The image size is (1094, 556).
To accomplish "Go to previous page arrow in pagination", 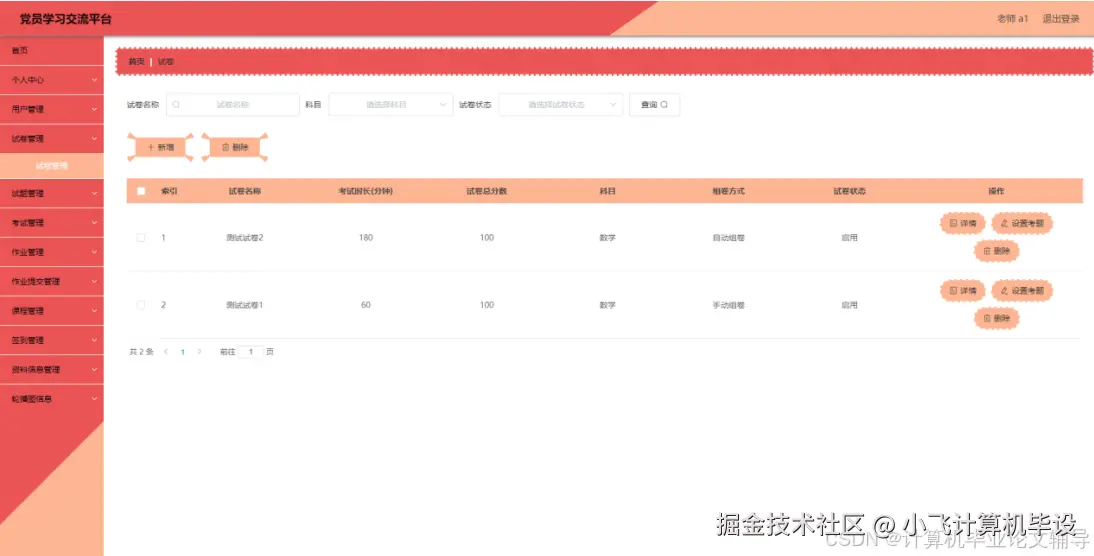I will point(166,352).
